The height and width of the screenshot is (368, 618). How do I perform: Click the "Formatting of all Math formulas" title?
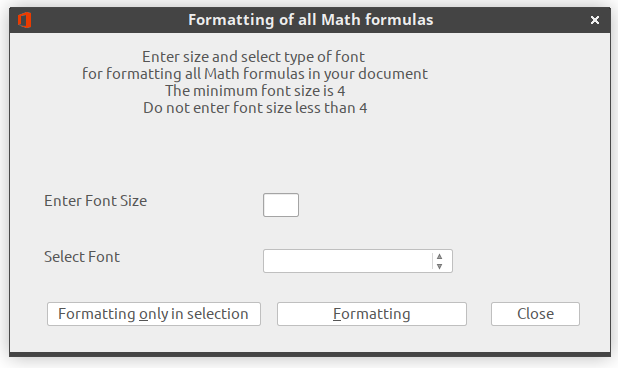[311, 20]
